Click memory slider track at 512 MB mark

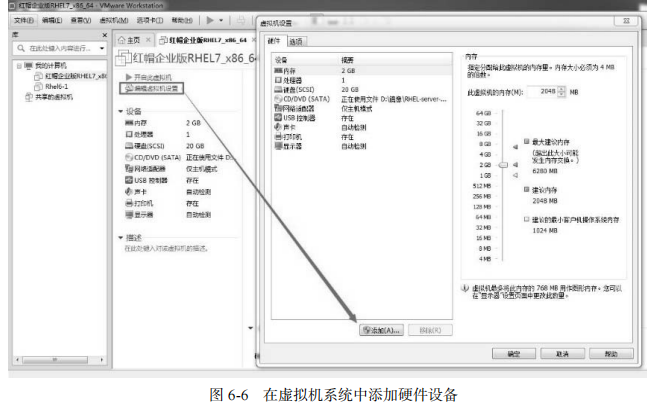(503, 186)
